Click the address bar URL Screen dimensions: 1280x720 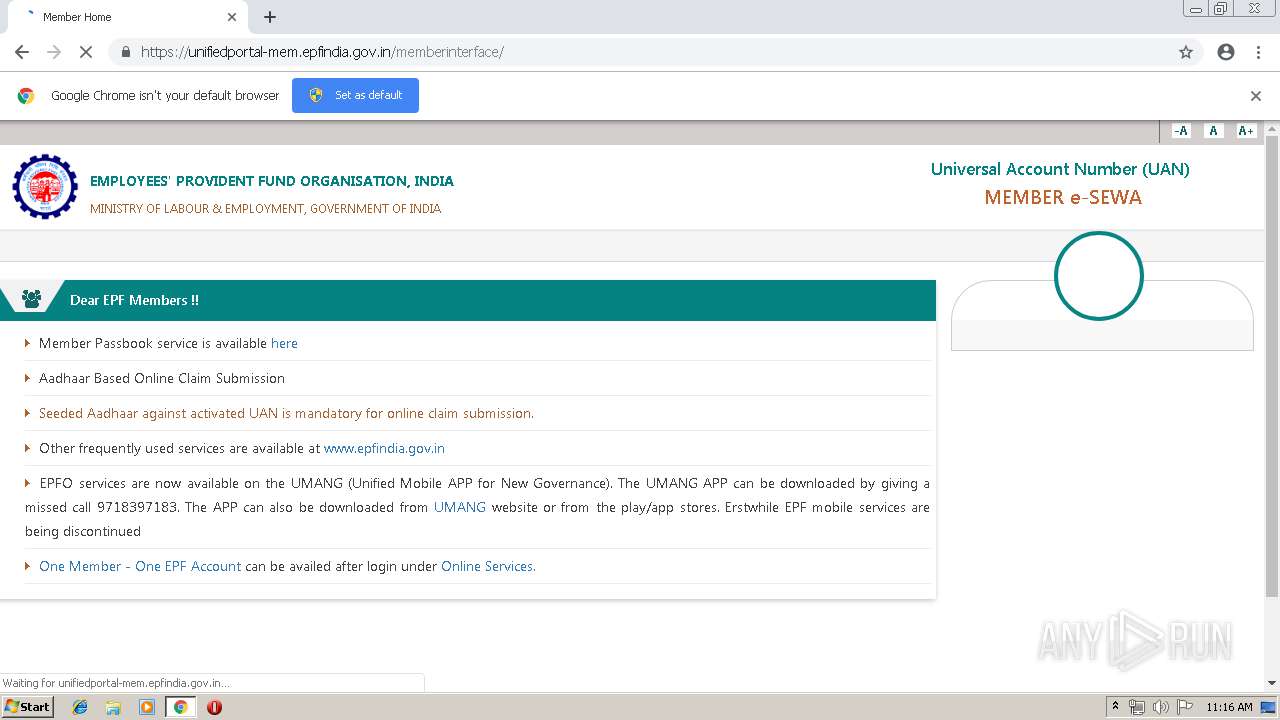[x=322, y=52]
